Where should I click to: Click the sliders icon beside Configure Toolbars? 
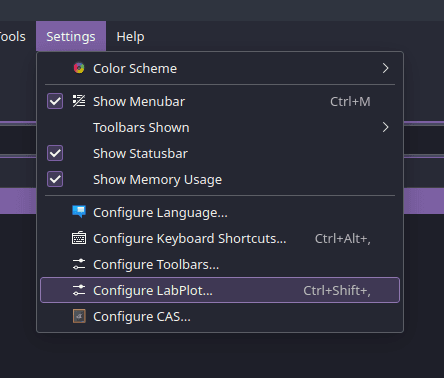coord(79,264)
